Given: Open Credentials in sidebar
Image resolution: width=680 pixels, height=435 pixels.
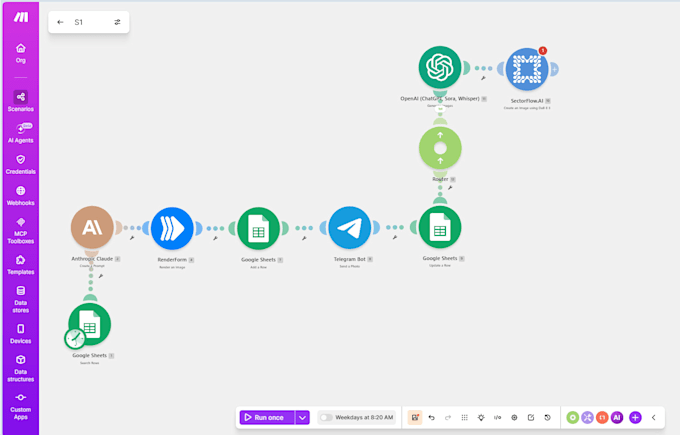Looking at the screenshot, I should click(20, 164).
